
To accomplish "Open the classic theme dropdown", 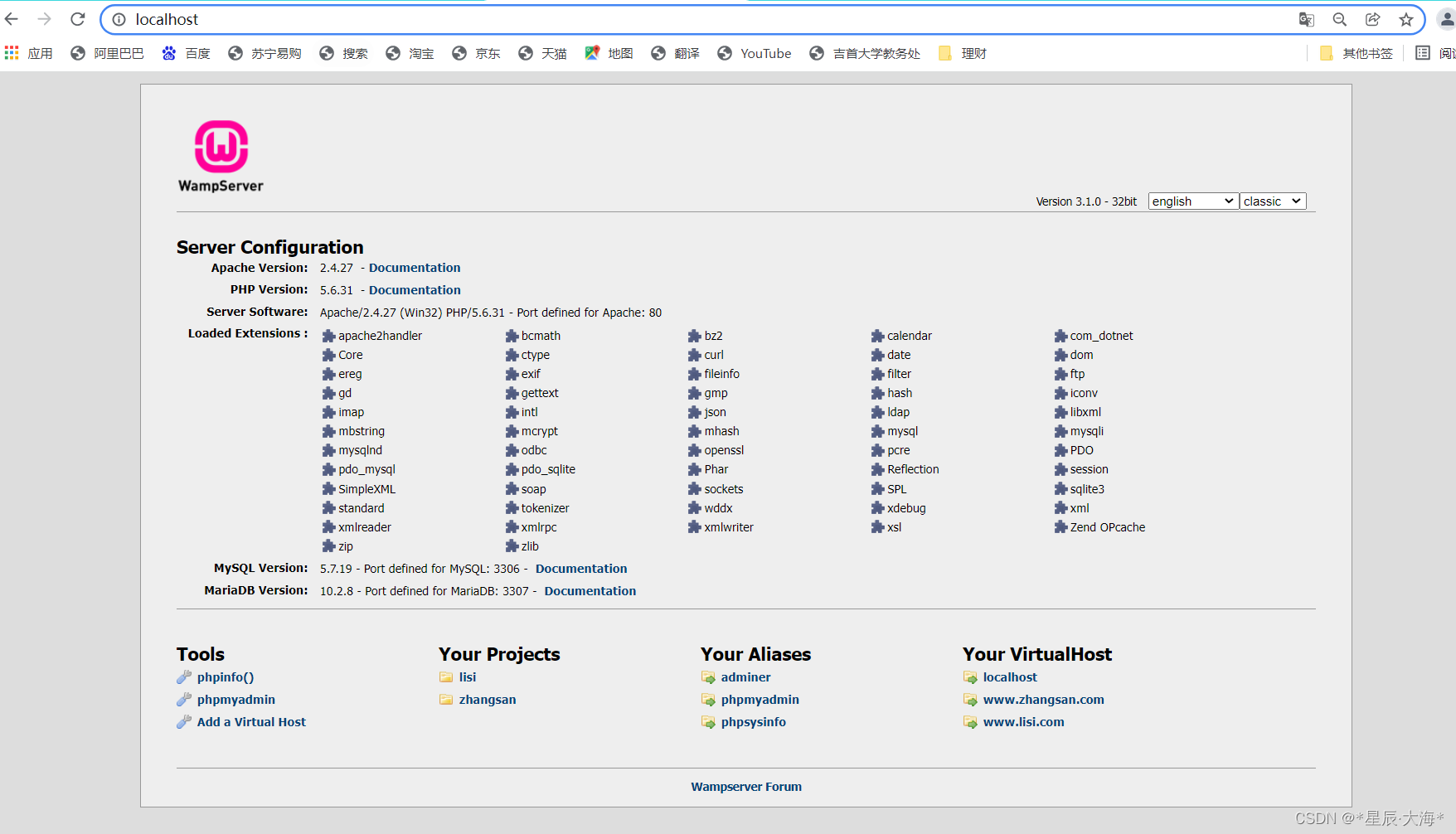I will click(1273, 201).
